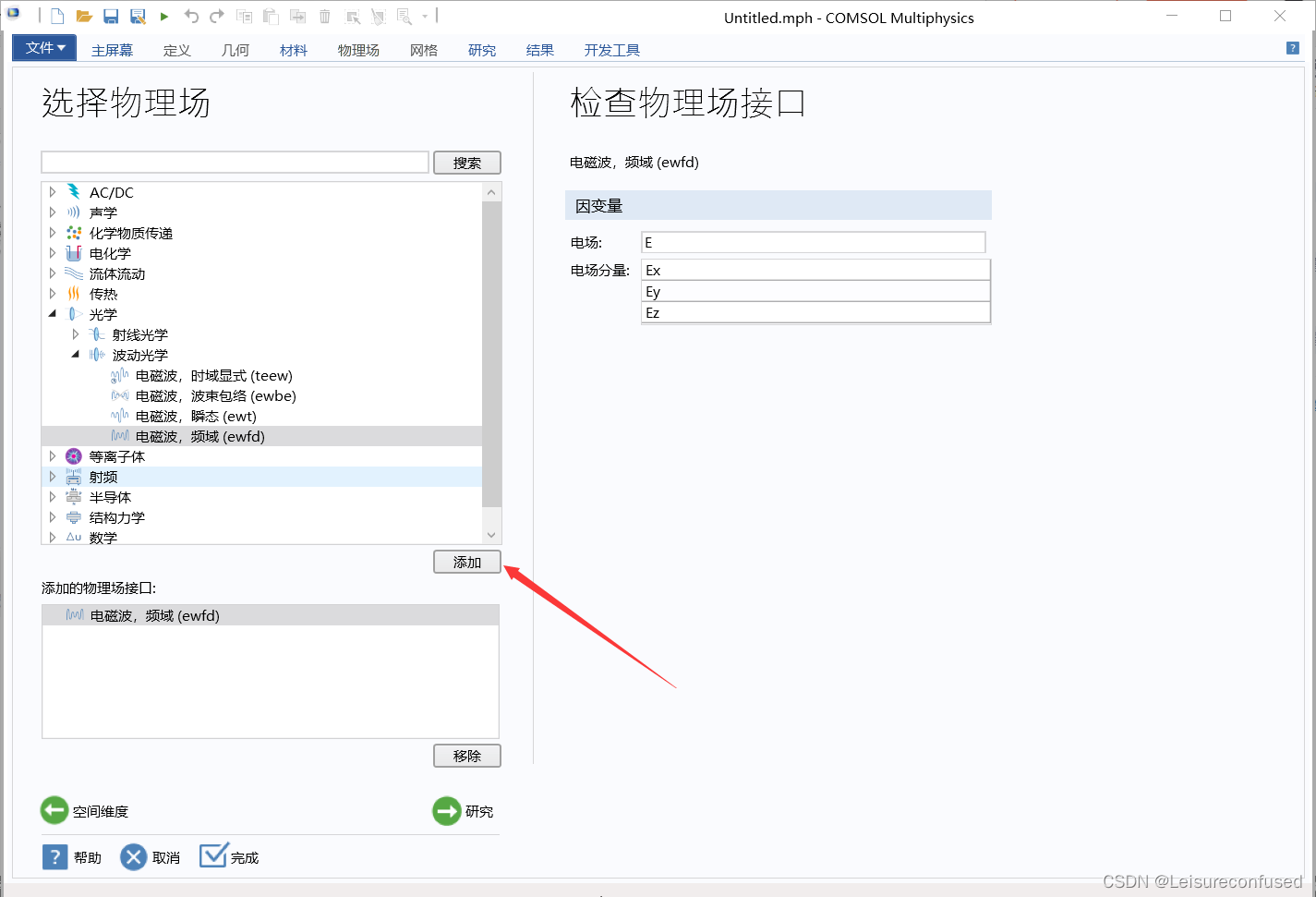Expand the 流体流动 tree node
This screenshot has height=897, width=1316.
[53, 273]
